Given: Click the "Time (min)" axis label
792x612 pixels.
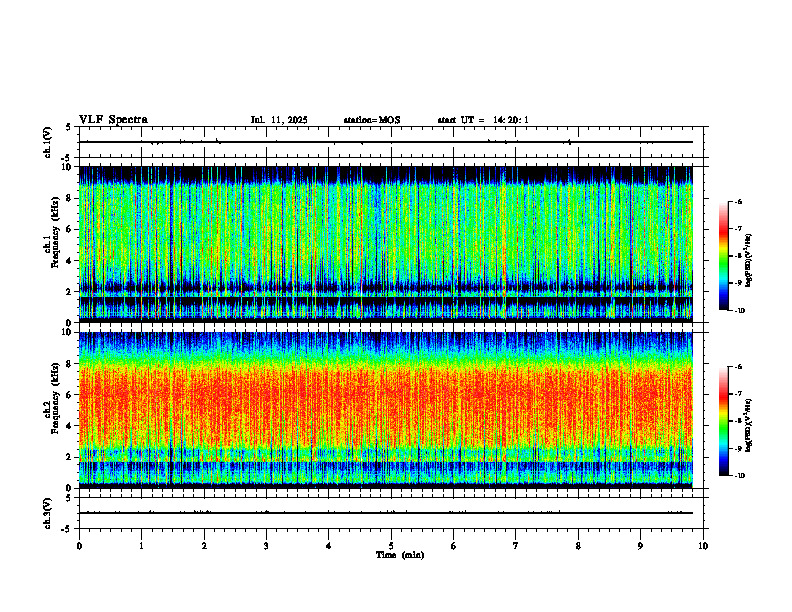Looking at the screenshot, I should (x=400, y=555).
